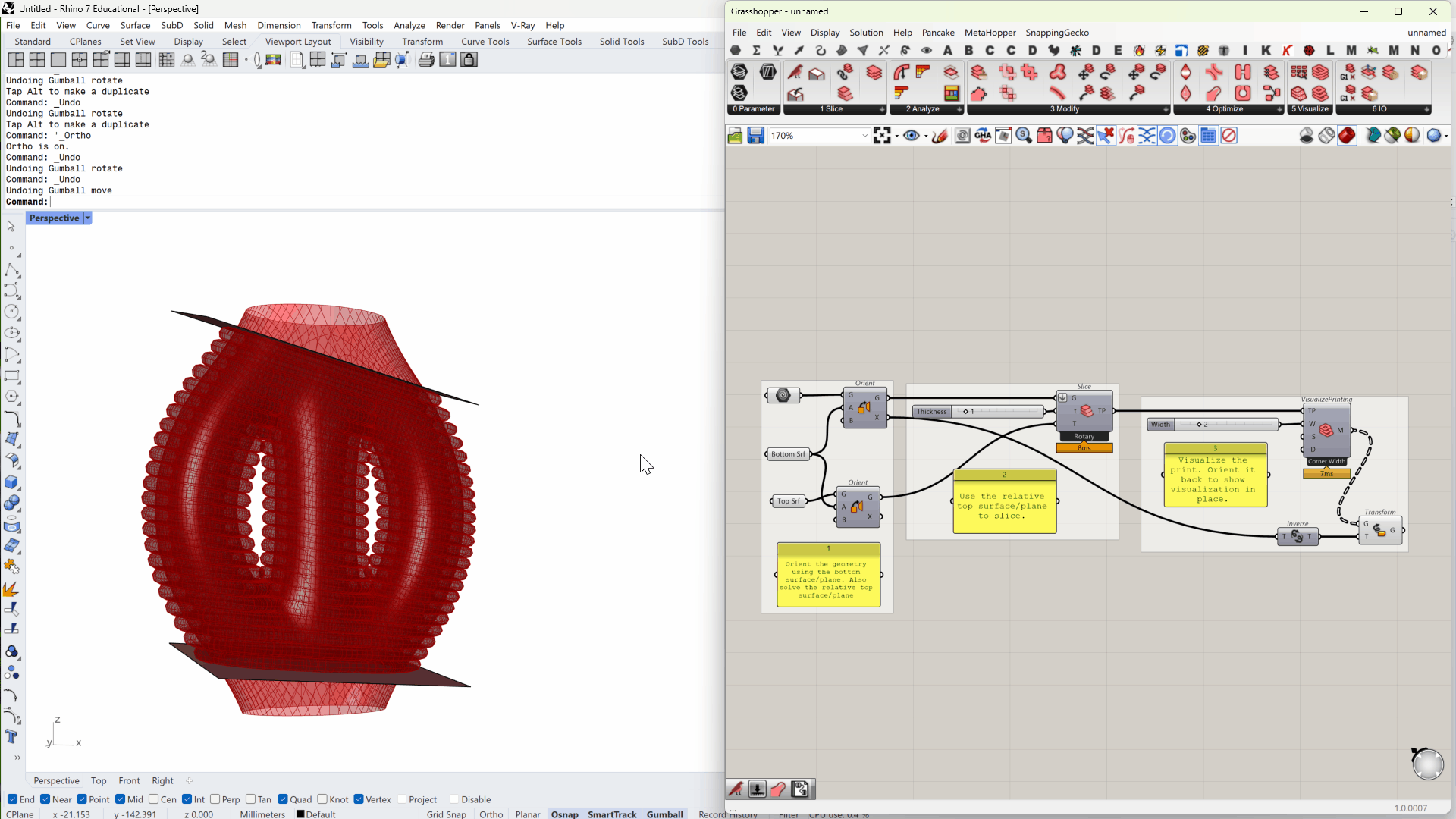Click the disable preview red circle icon
The image size is (1456, 819).
tap(1229, 136)
